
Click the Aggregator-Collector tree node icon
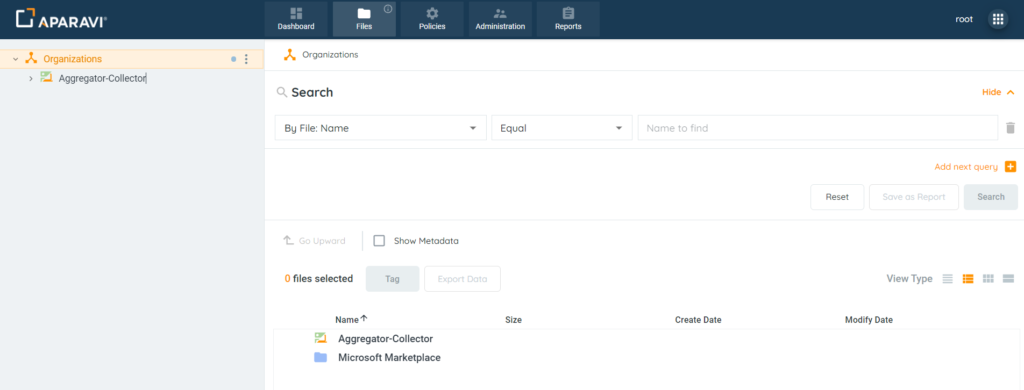[46, 78]
